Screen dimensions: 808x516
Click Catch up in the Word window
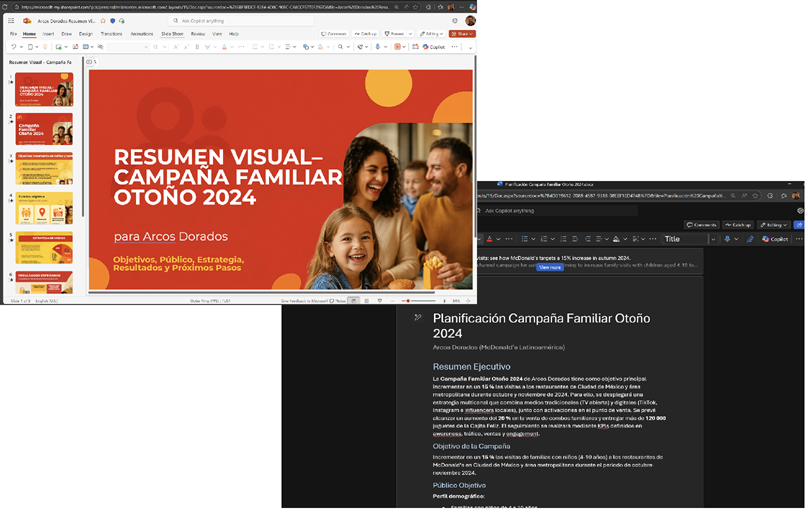click(738, 225)
